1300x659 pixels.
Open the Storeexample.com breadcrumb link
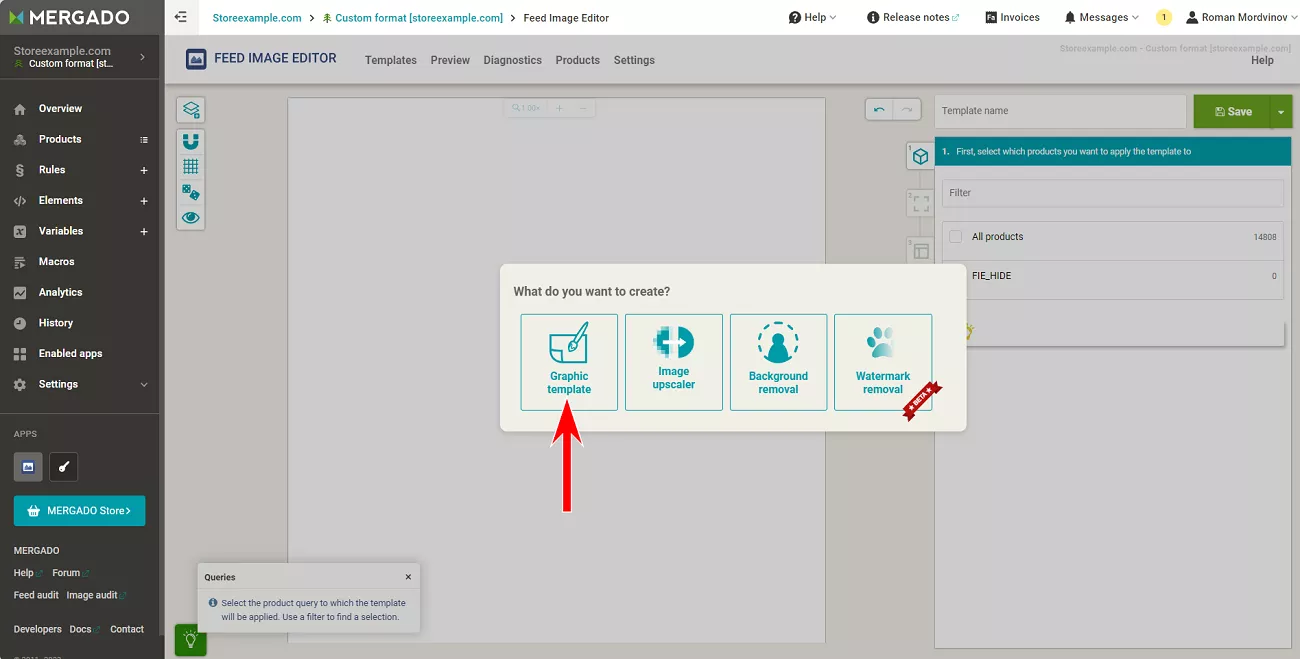point(257,18)
